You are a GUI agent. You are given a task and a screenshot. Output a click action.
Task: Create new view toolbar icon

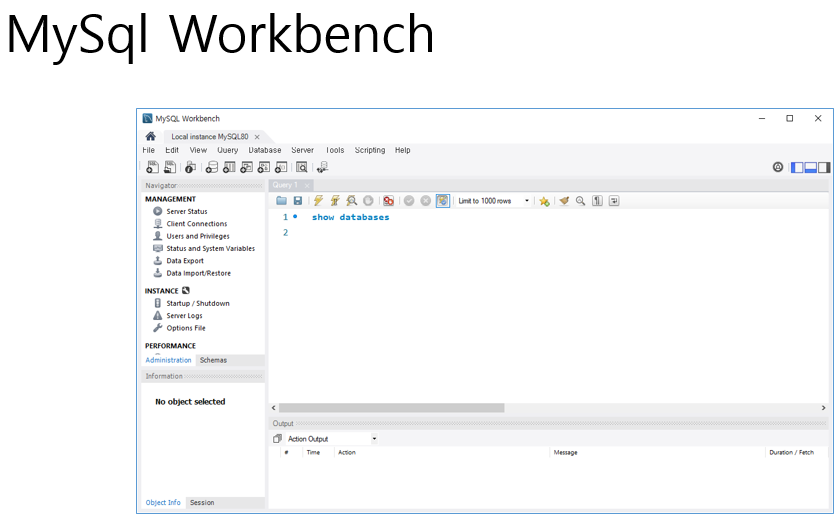coord(246,167)
